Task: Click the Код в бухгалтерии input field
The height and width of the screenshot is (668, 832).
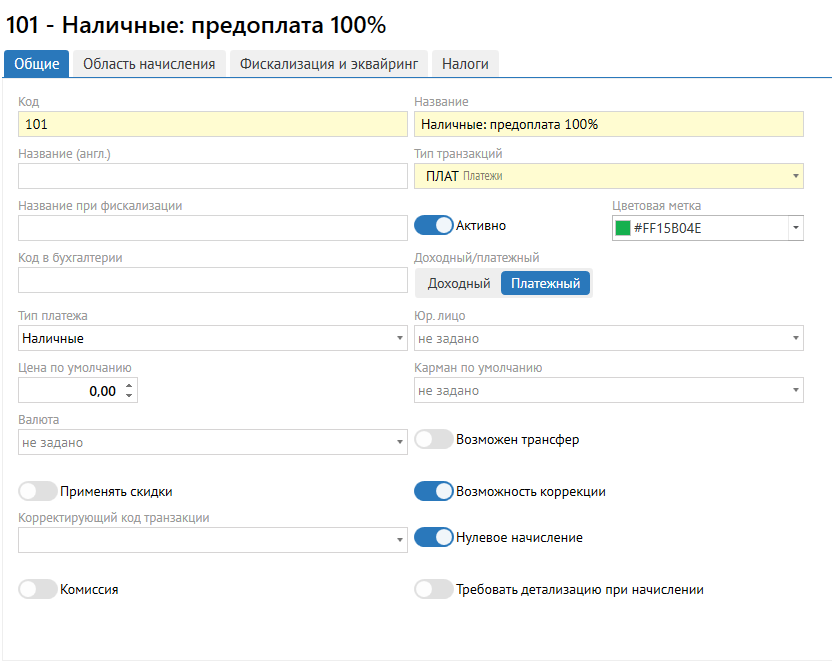Action: point(212,280)
